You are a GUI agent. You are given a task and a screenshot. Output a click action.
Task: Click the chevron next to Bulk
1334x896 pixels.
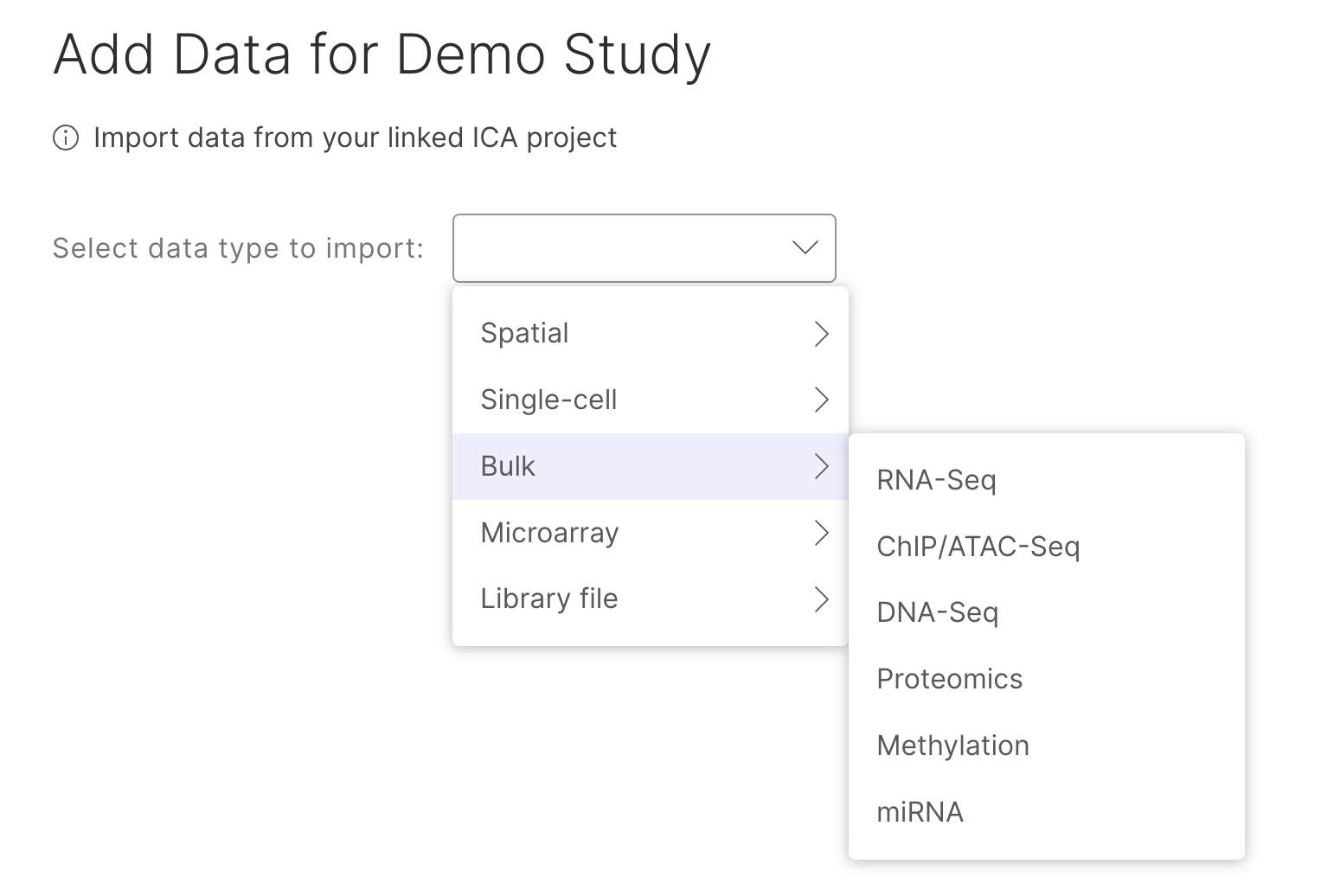pos(821,467)
